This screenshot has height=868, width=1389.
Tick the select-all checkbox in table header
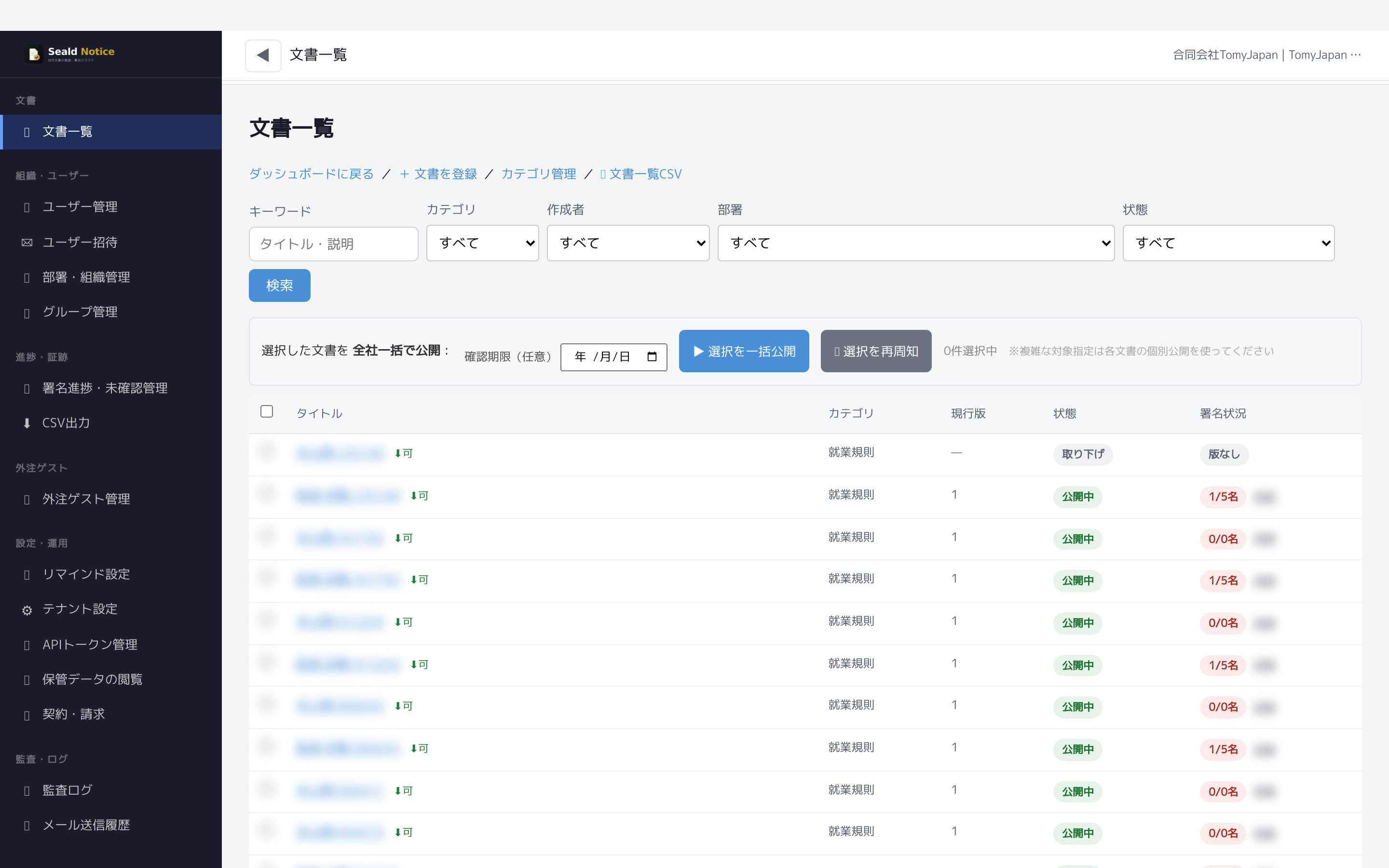266,412
